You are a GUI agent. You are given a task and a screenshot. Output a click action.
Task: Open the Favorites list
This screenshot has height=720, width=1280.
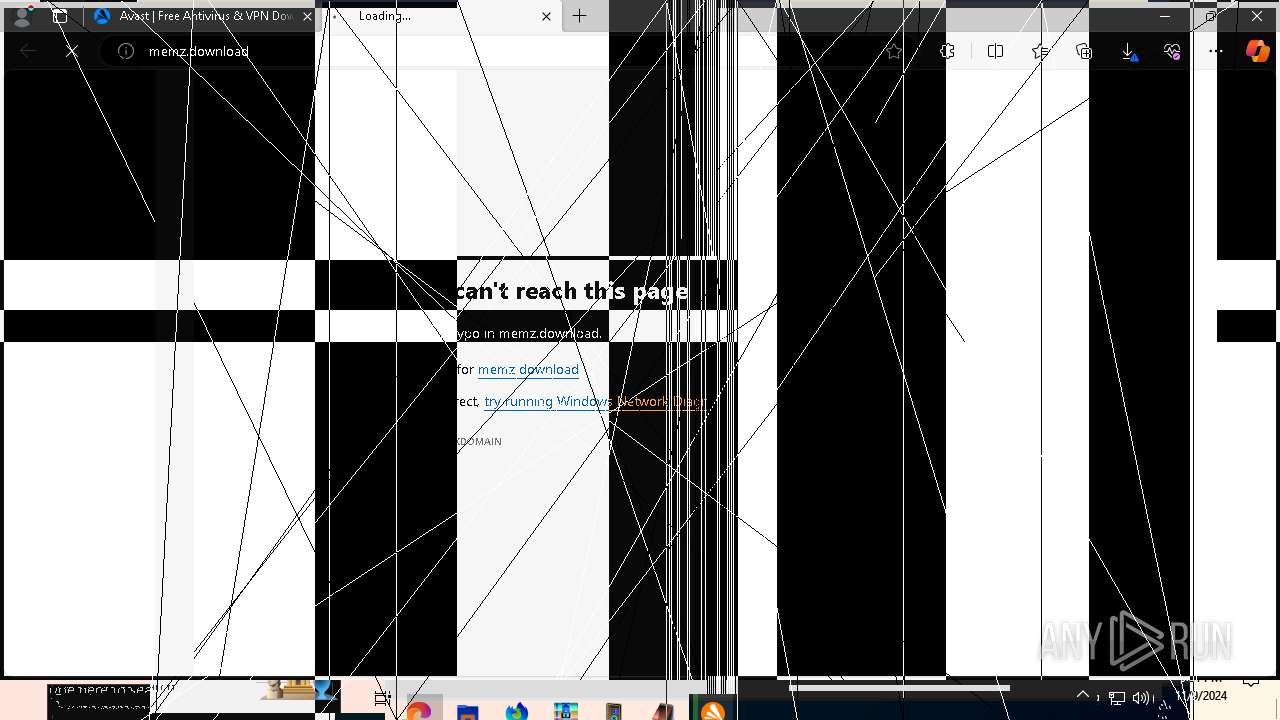click(x=1040, y=51)
